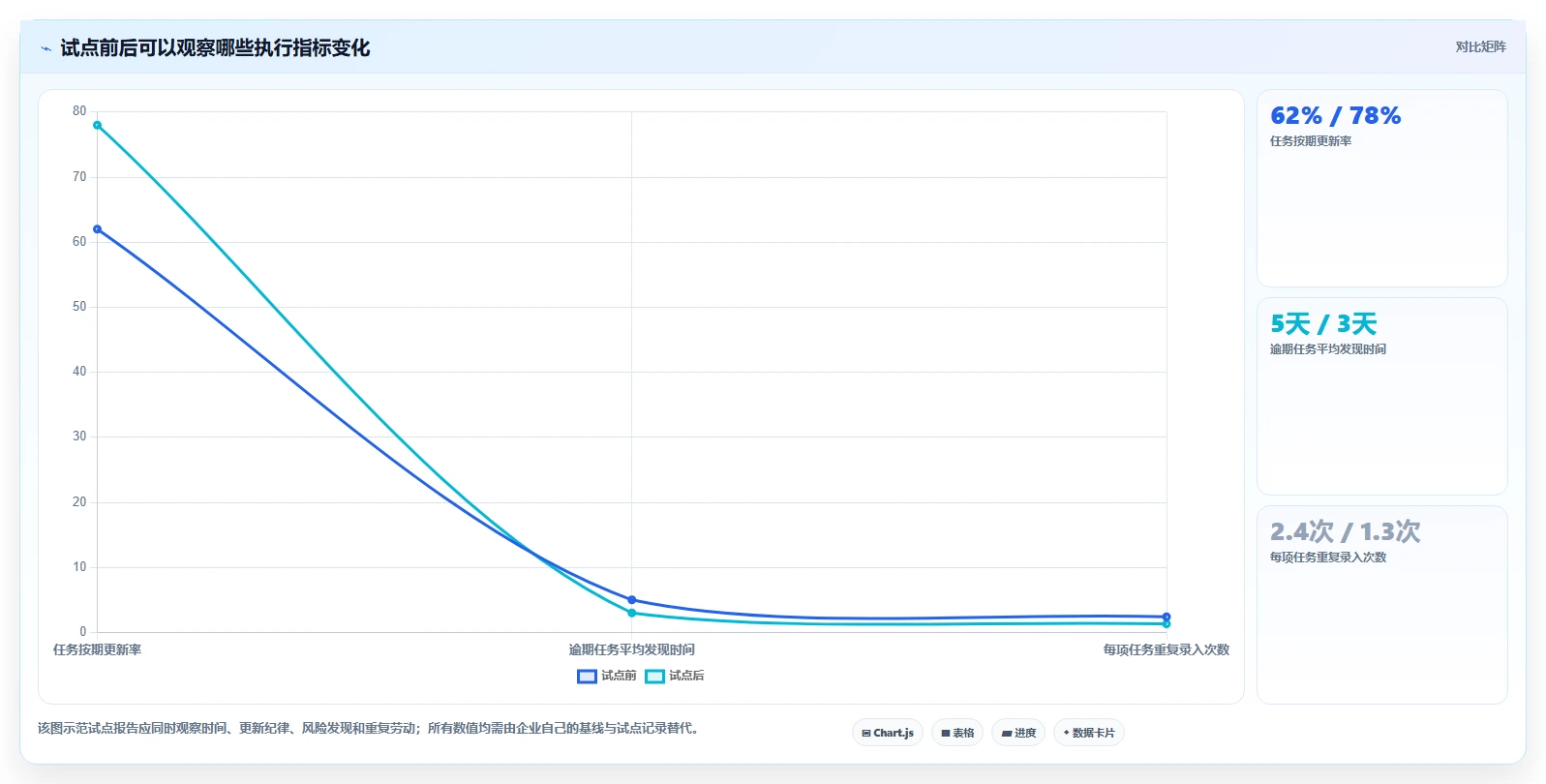Image resolution: width=1546 pixels, height=784 pixels.
Task: Click the title 试点前后可以观察哪些执行指标变化
Action: [x=215, y=47]
